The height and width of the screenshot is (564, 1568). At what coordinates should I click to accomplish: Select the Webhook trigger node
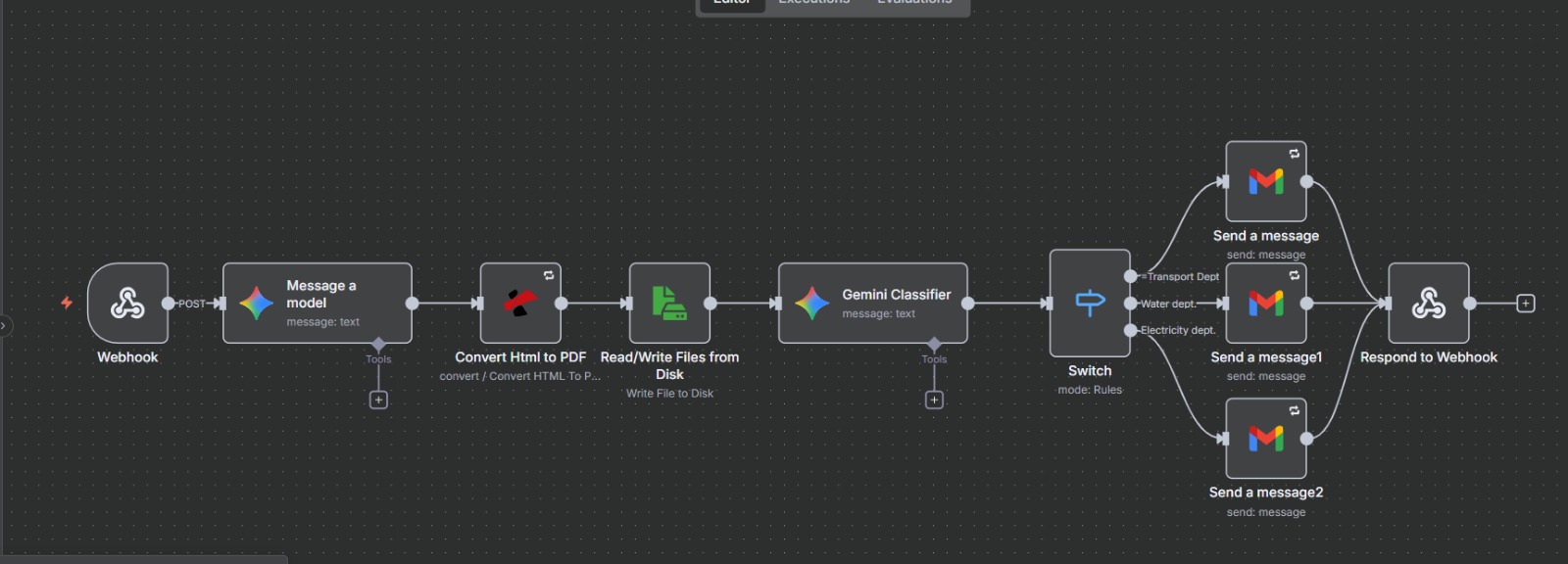127,303
